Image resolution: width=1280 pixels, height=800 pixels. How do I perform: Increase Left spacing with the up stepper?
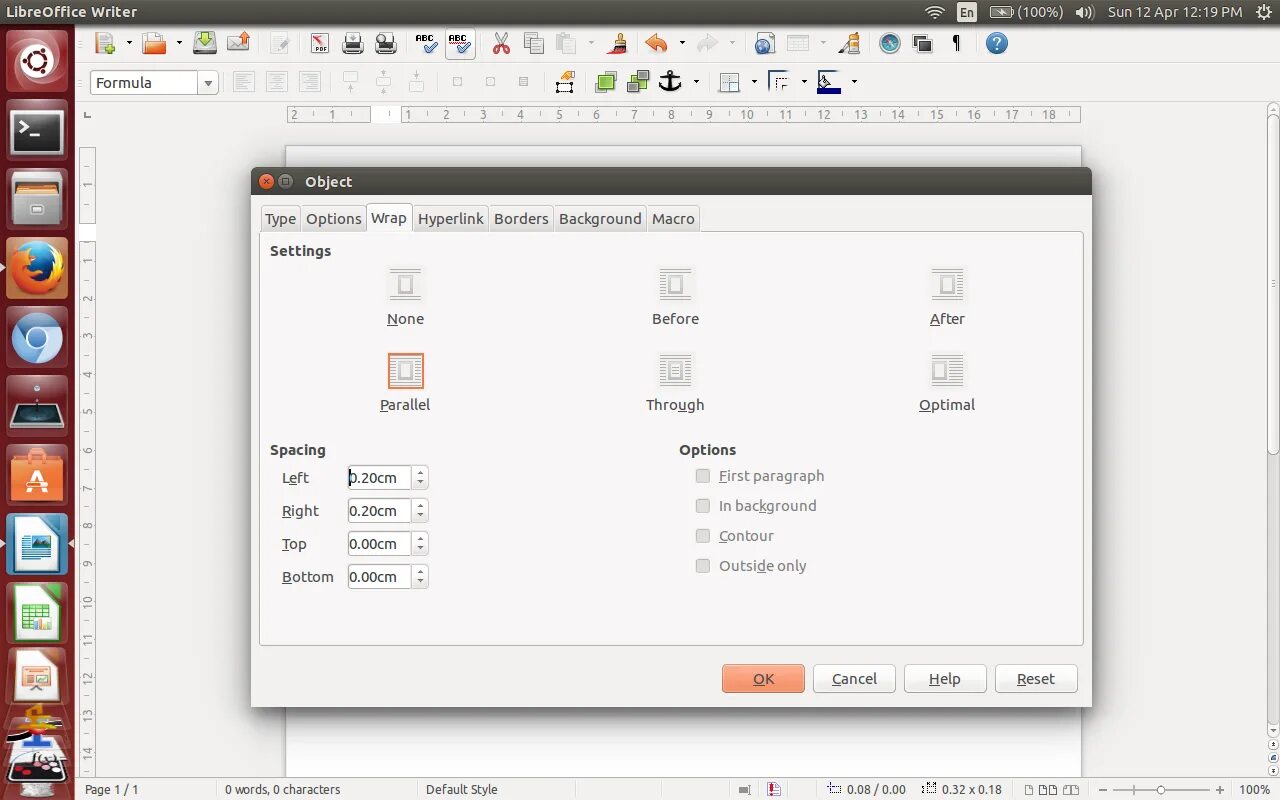(x=420, y=472)
